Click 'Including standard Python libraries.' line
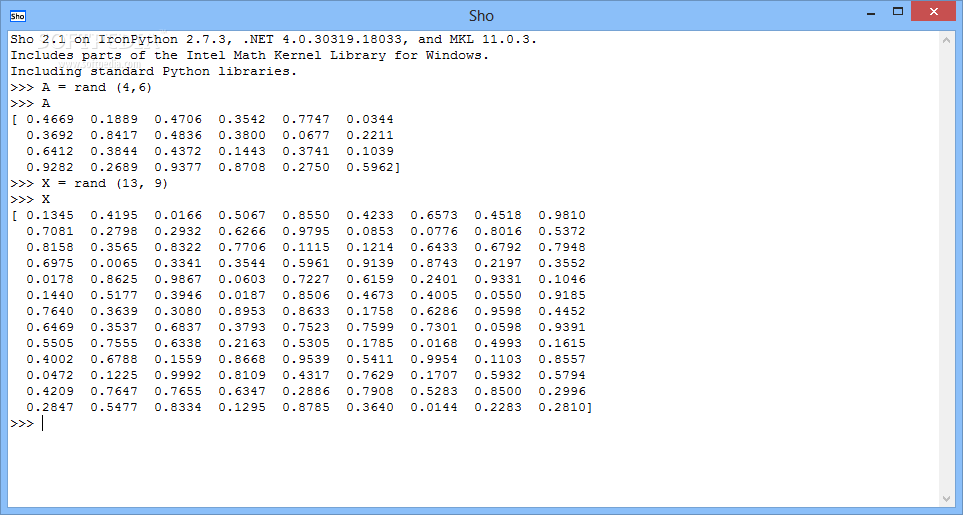The height and width of the screenshot is (515, 963). coord(154,71)
